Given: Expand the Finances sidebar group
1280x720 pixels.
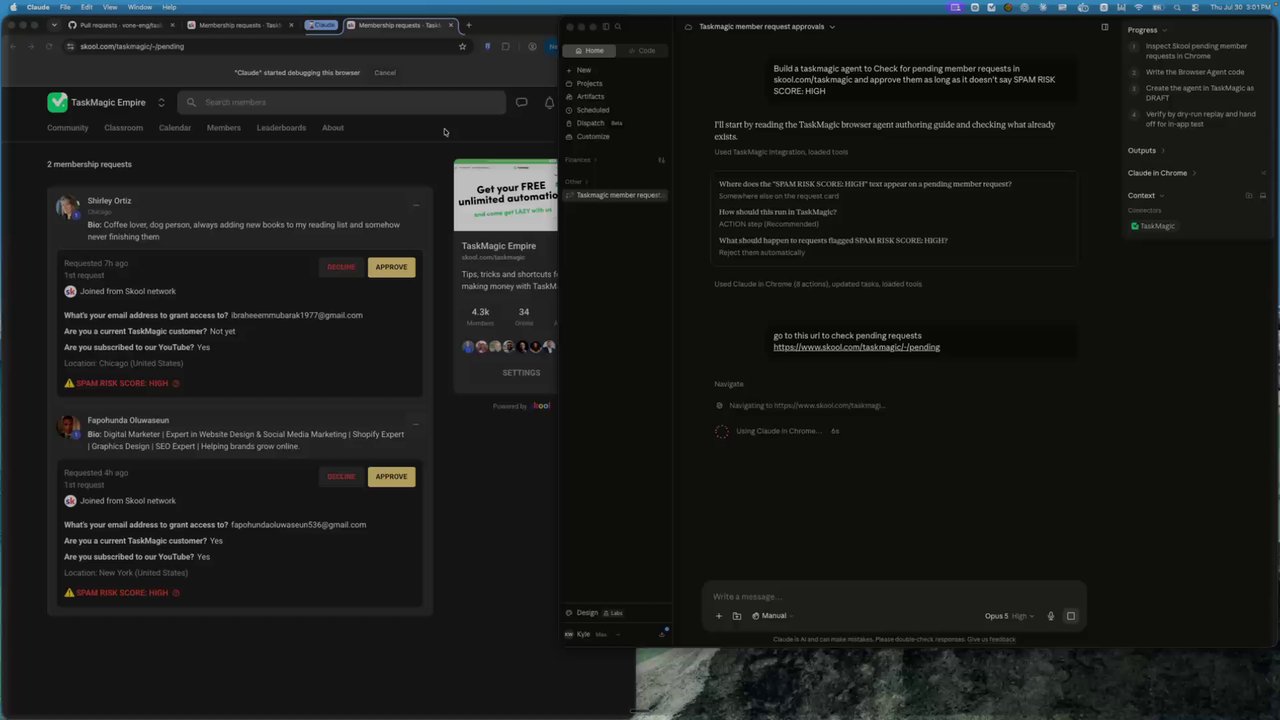Looking at the screenshot, I should 581,160.
